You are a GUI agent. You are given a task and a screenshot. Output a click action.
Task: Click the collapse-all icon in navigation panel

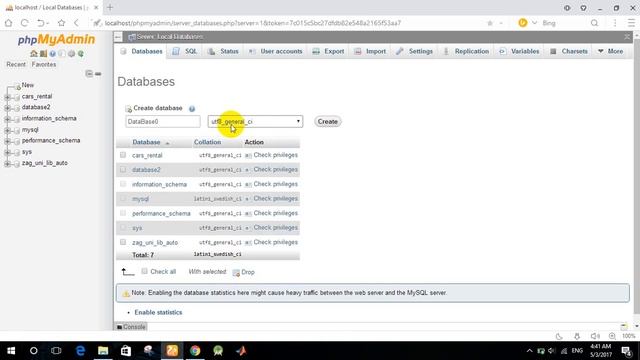point(89,73)
